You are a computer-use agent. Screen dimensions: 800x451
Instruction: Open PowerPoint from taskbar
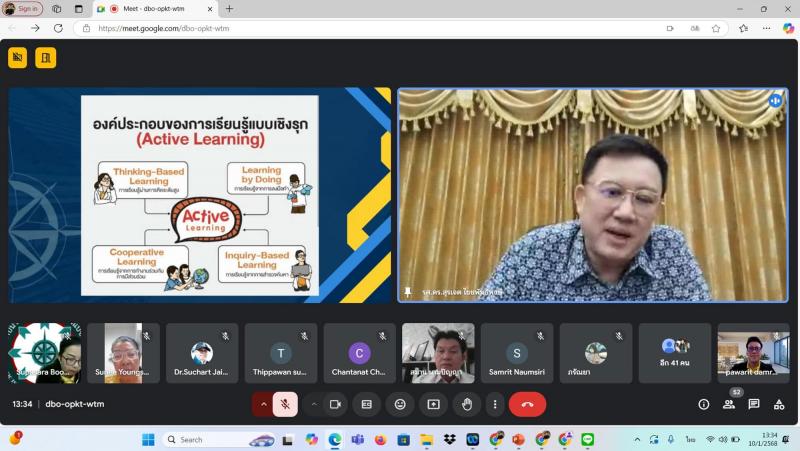pos(518,439)
